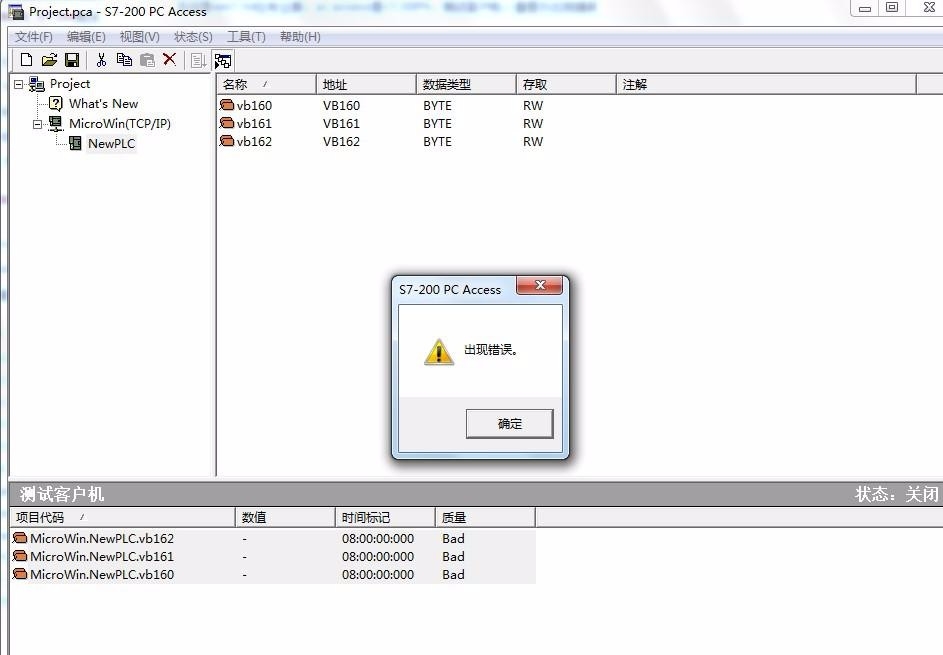This screenshot has height=655, width=943.
Task: Collapse the MicroWin(TCP/IP) tree node
Action: 37,124
